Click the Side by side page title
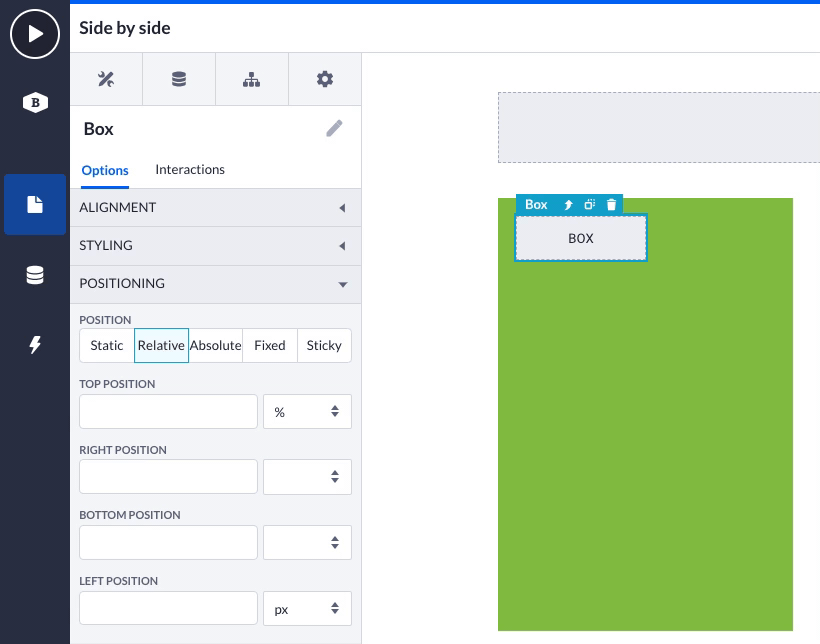 [x=125, y=28]
